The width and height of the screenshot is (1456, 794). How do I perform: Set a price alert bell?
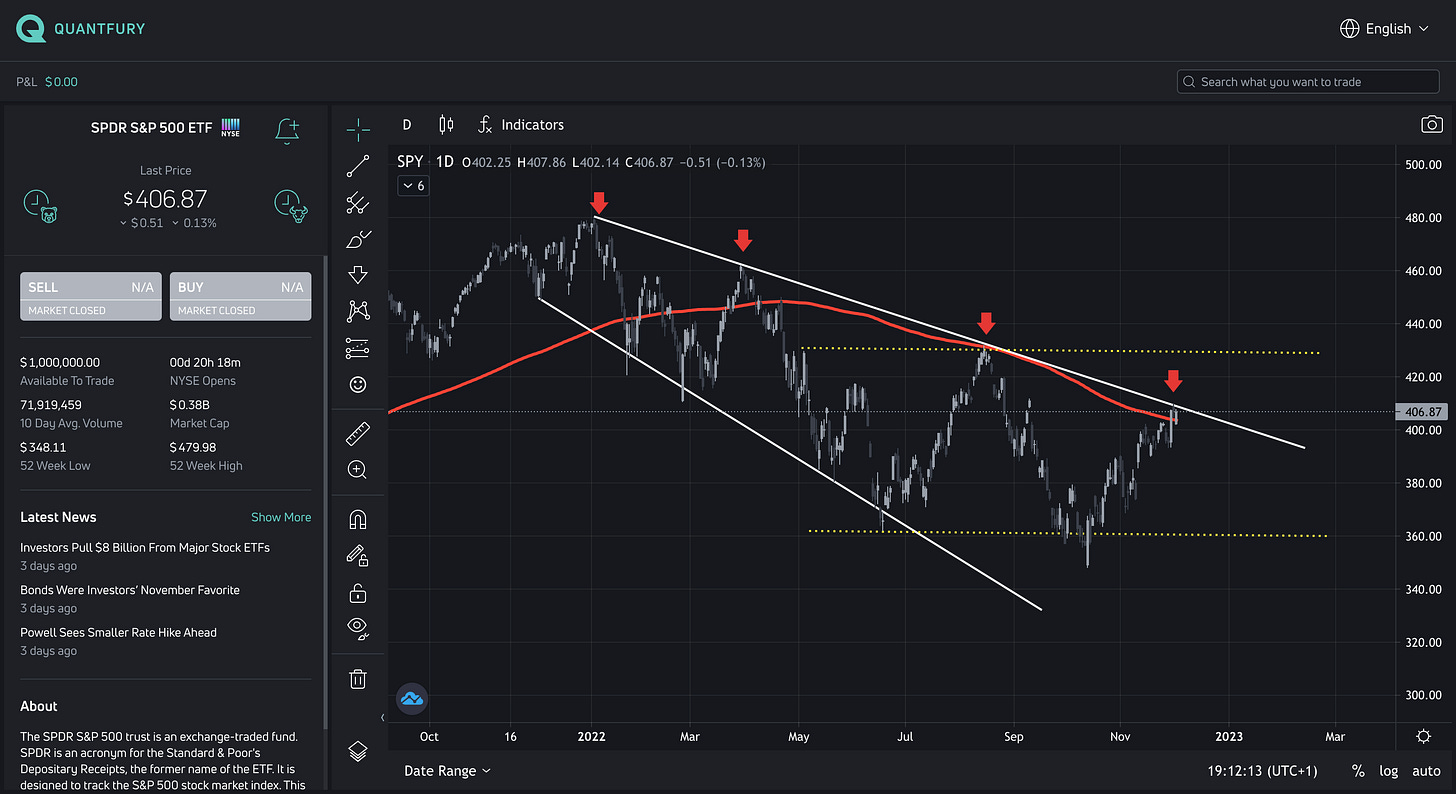click(x=287, y=129)
